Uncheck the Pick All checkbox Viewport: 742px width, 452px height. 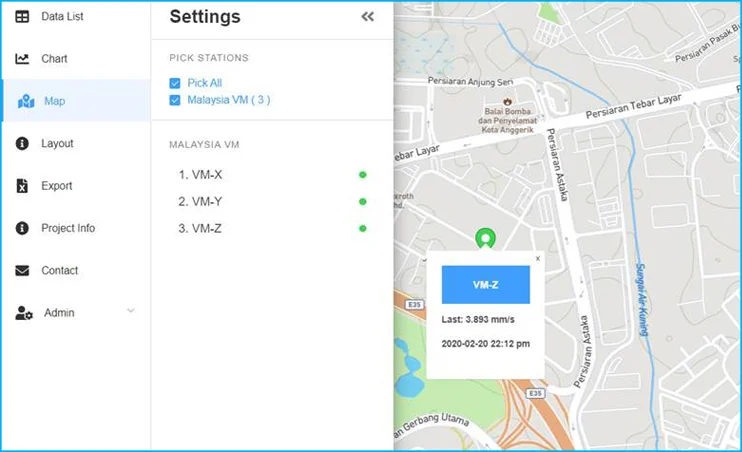(x=175, y=83)
